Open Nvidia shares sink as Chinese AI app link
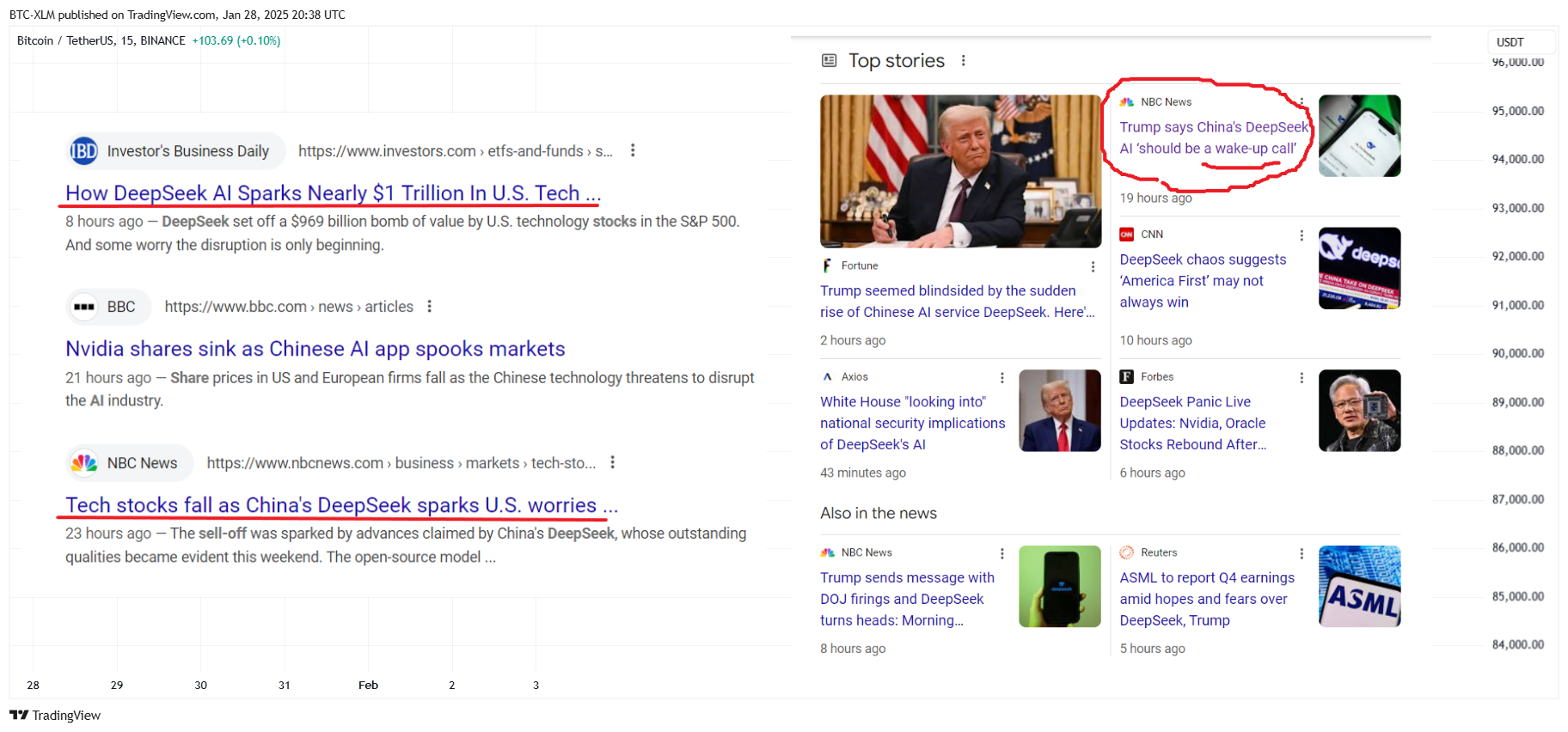 point(315,349)
